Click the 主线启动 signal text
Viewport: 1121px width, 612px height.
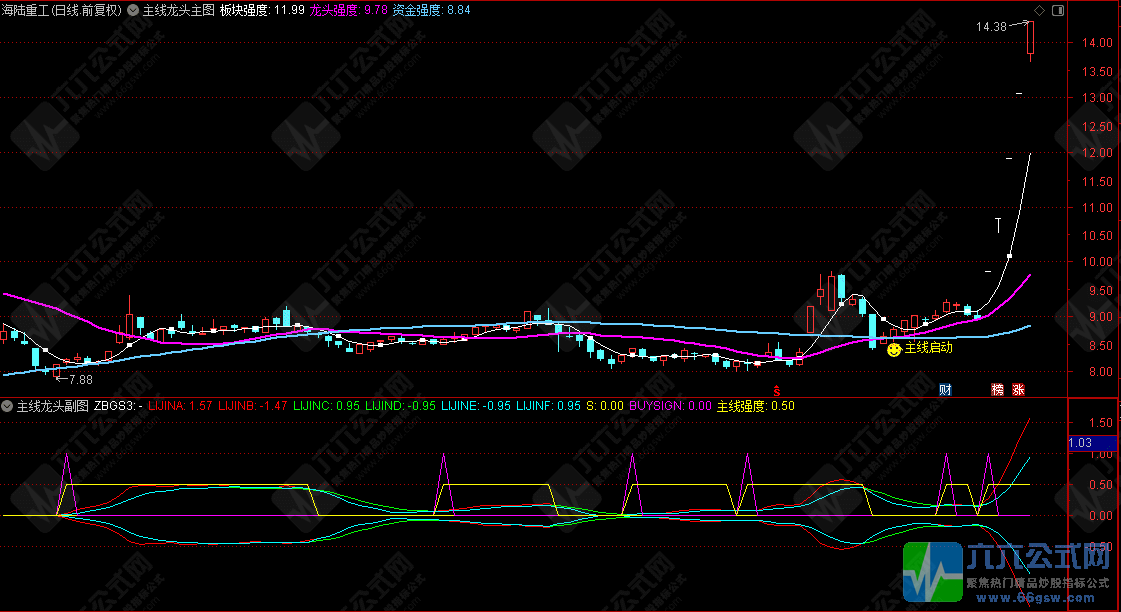point(928,349)
